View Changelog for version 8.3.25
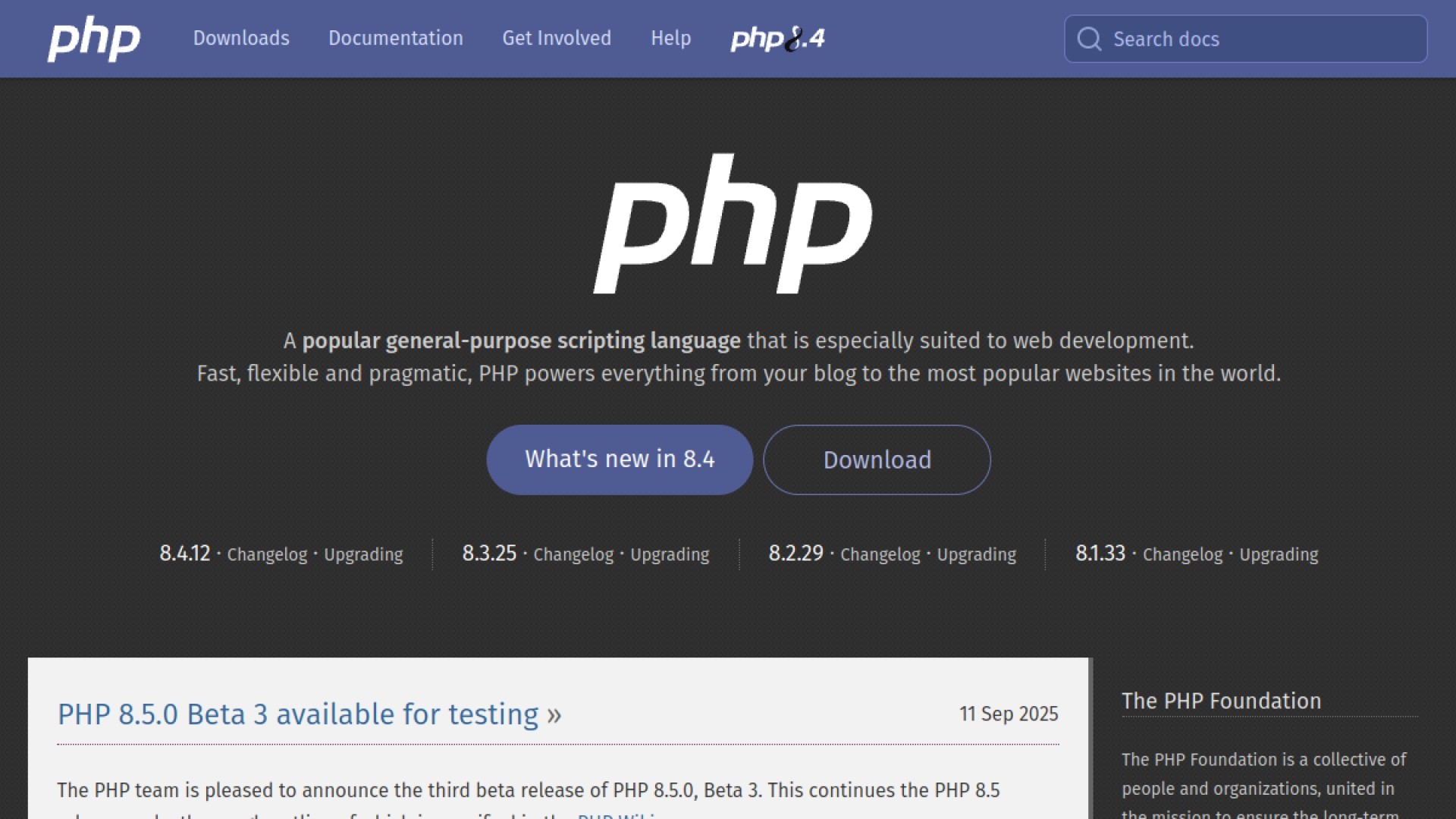Screen dimensions: 1456x819 pos(573,554)
